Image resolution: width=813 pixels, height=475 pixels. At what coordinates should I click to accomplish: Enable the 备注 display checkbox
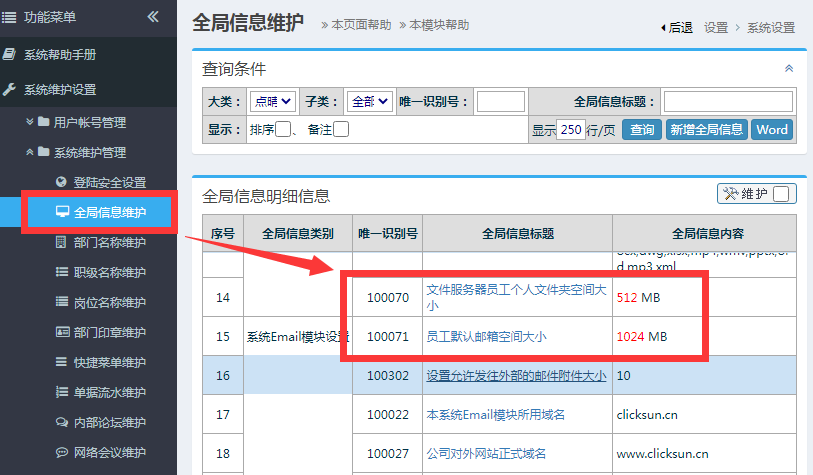(341, 129)
